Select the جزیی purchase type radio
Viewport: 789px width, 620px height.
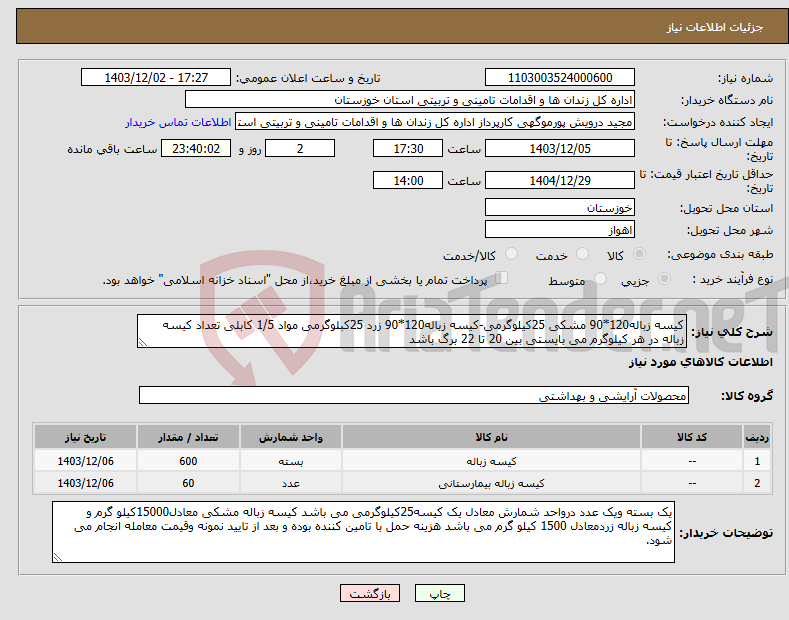pyautogui.click(x=664, y=279)
